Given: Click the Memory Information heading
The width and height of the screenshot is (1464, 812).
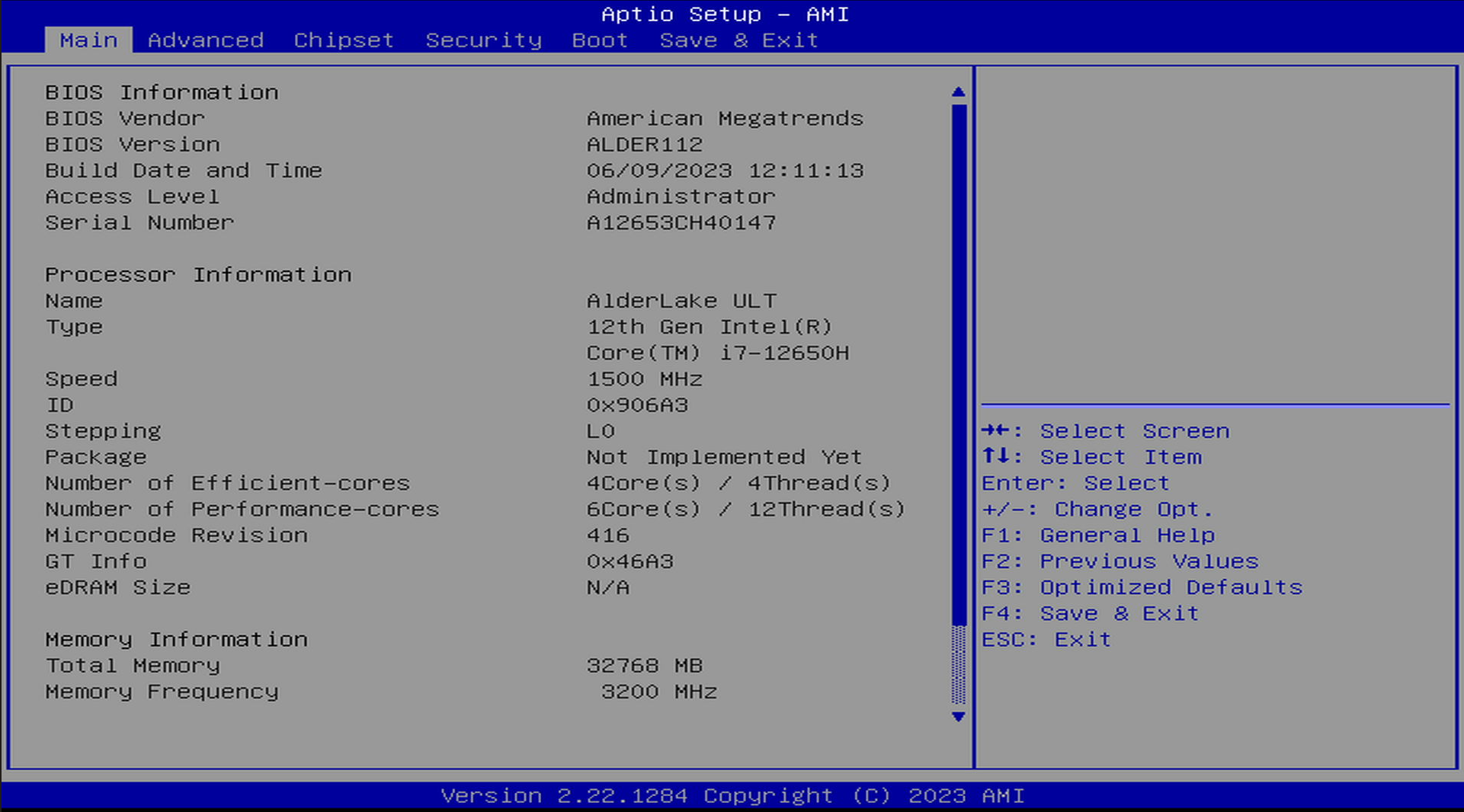Looking at the screenshot, I should point(176,639).
